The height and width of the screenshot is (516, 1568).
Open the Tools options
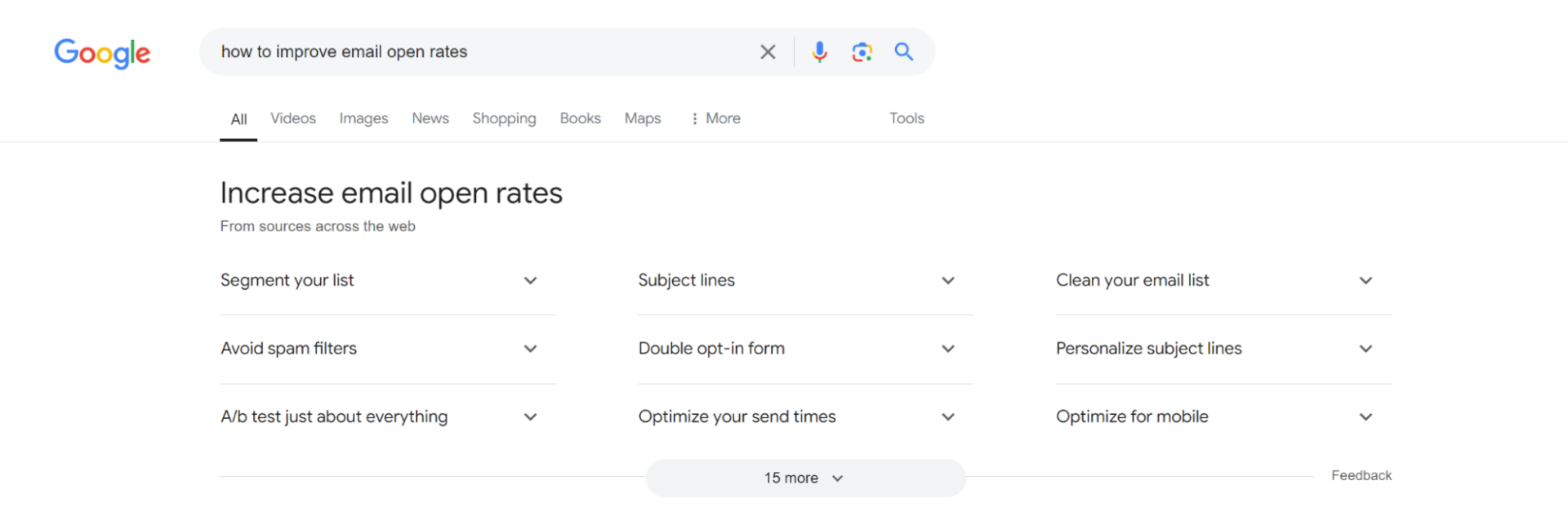(906, 118)
